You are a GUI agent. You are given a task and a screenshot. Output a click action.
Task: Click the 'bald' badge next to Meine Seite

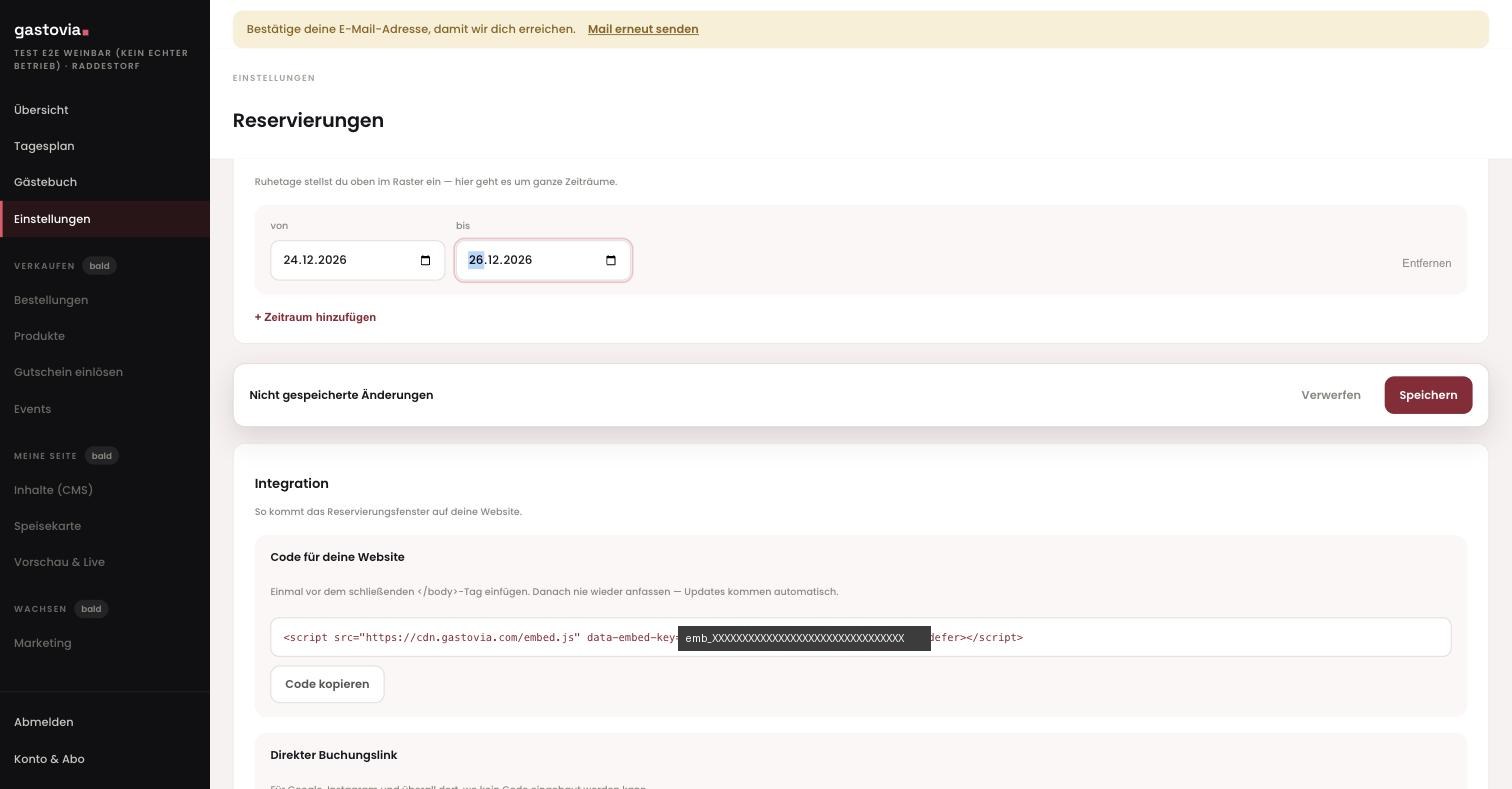pos(101,456)
